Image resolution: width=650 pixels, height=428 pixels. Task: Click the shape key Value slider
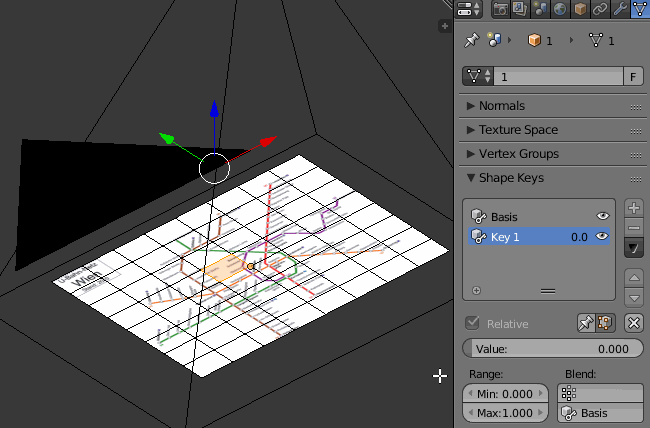(x=553, y=349)
